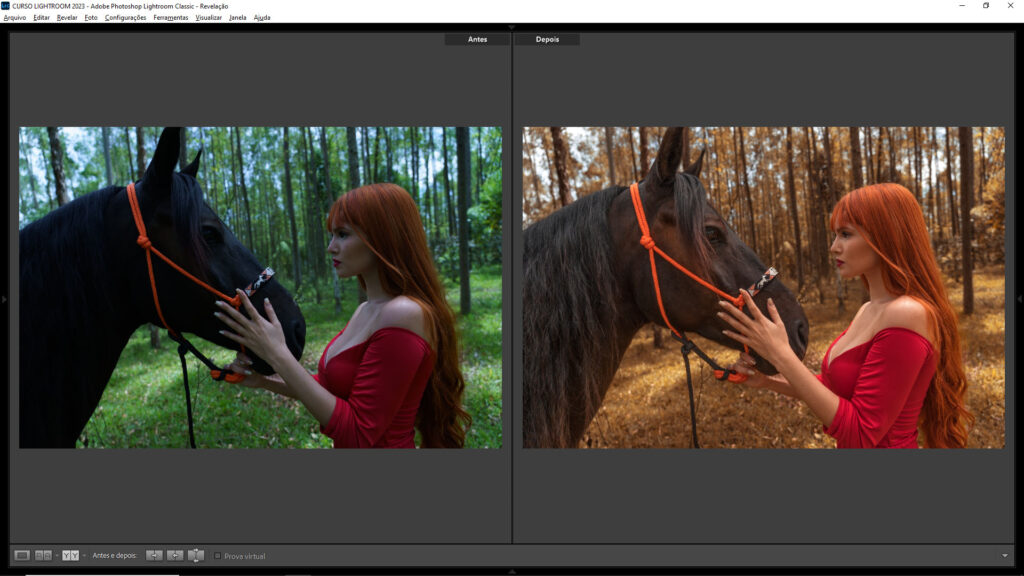The width and height of the screenshot is (1024, 576).
Task: Show the top module picker panel
Action: [512, 27]
